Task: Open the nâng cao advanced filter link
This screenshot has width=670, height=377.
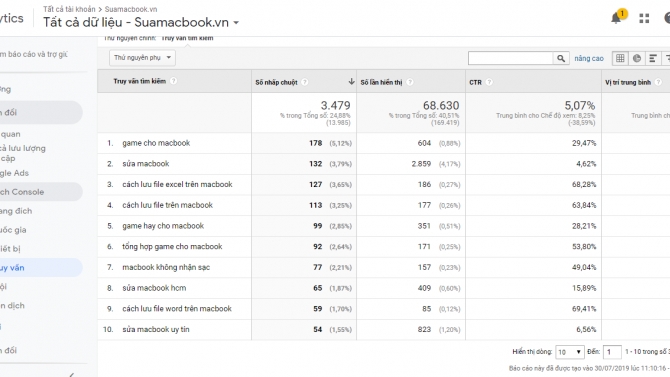Action: tap(589, 59)
